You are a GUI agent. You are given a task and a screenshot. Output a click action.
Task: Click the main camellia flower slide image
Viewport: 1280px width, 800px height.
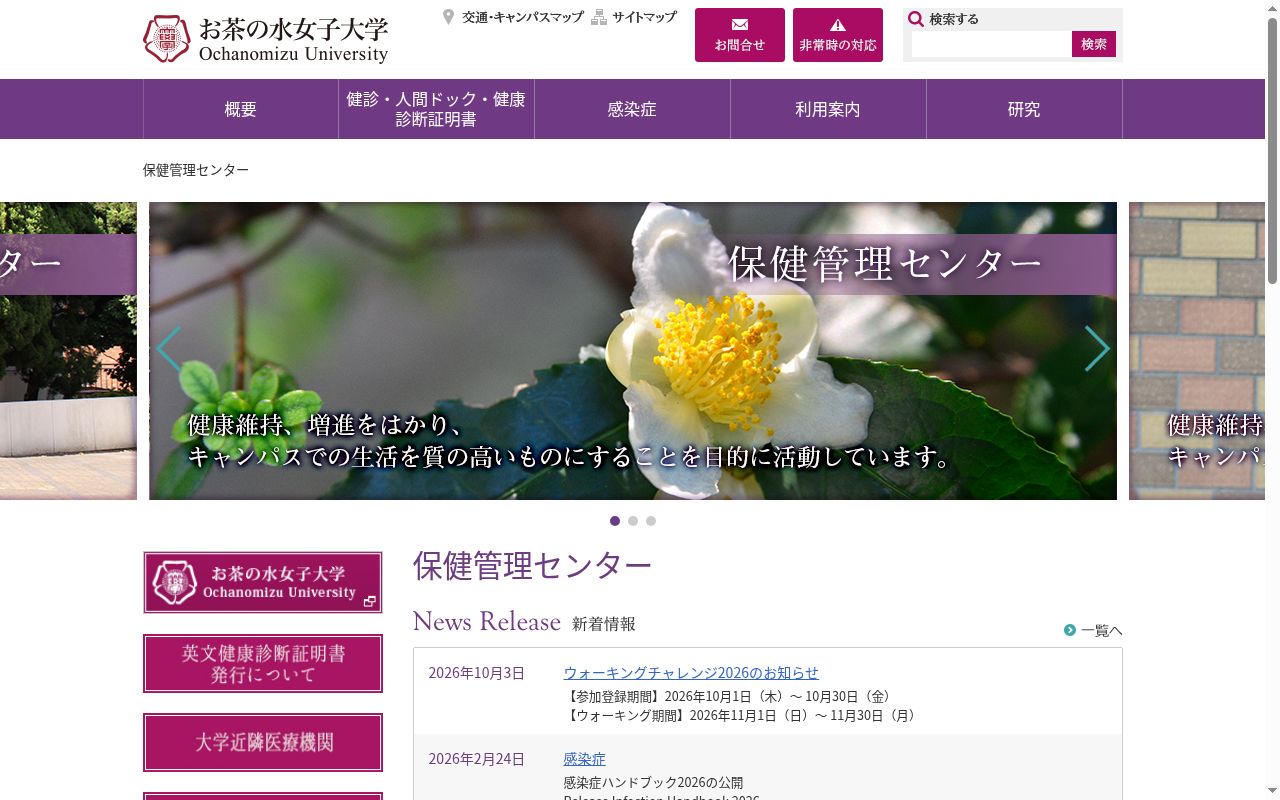(x=633, y=351)
